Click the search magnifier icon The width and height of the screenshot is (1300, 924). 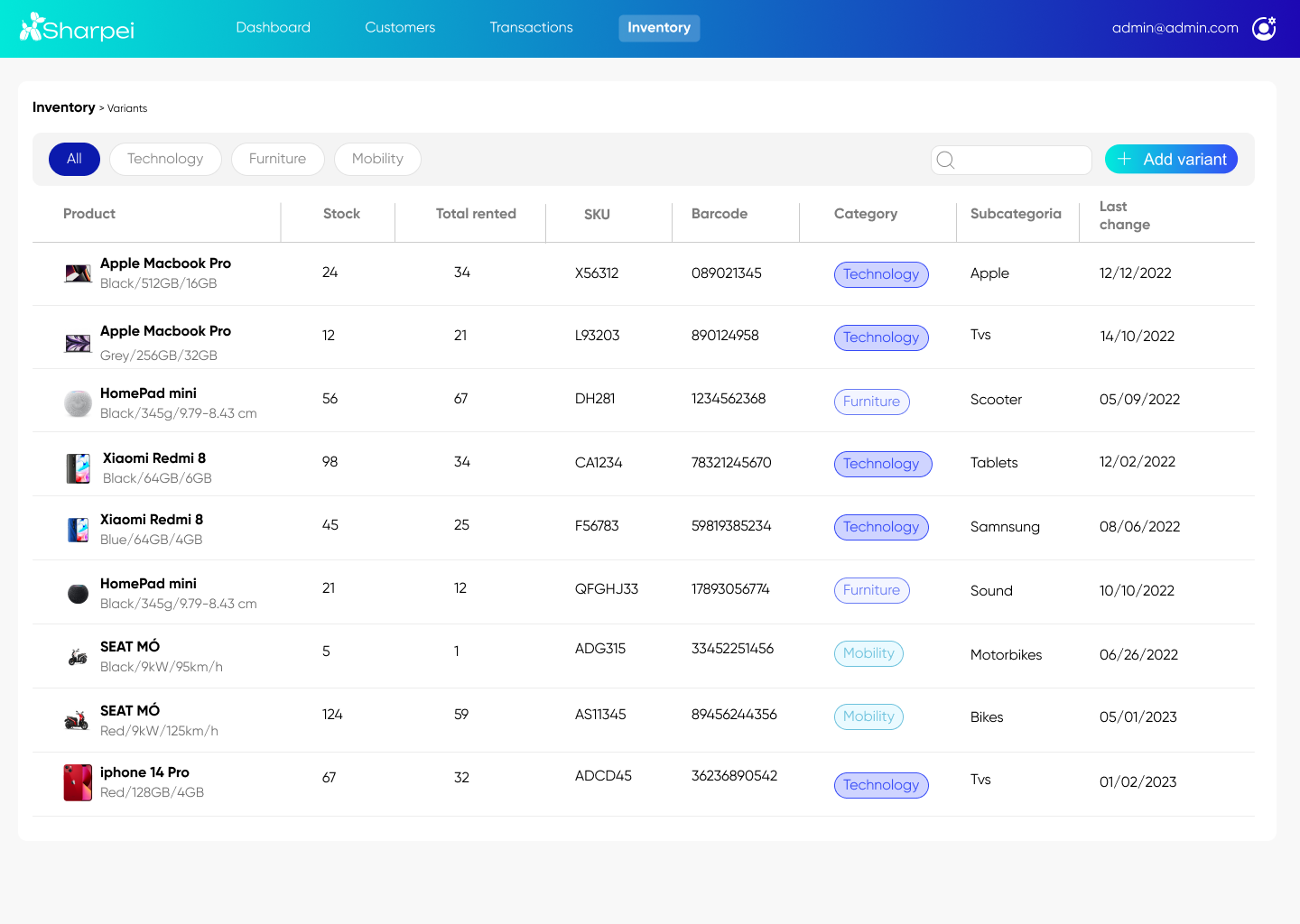pos(945,160)
